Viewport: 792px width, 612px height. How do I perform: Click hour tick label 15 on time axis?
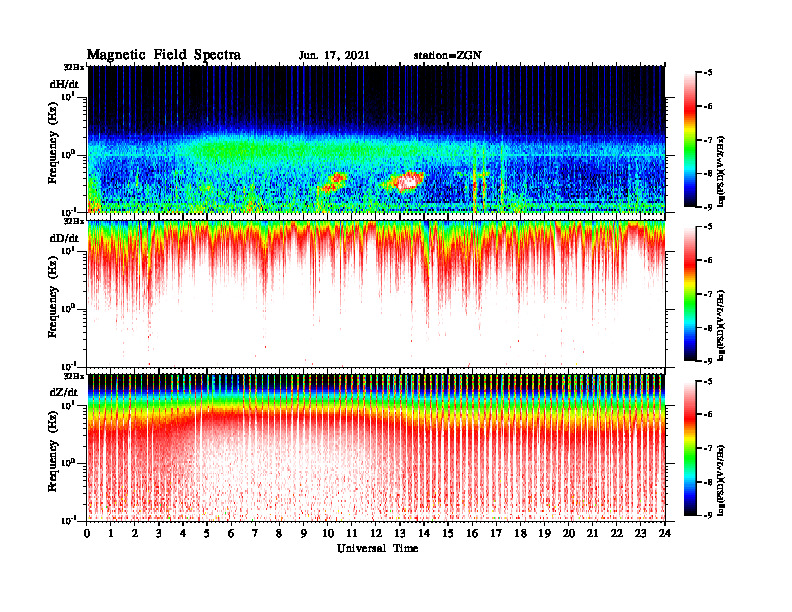[x=448, y=534]
